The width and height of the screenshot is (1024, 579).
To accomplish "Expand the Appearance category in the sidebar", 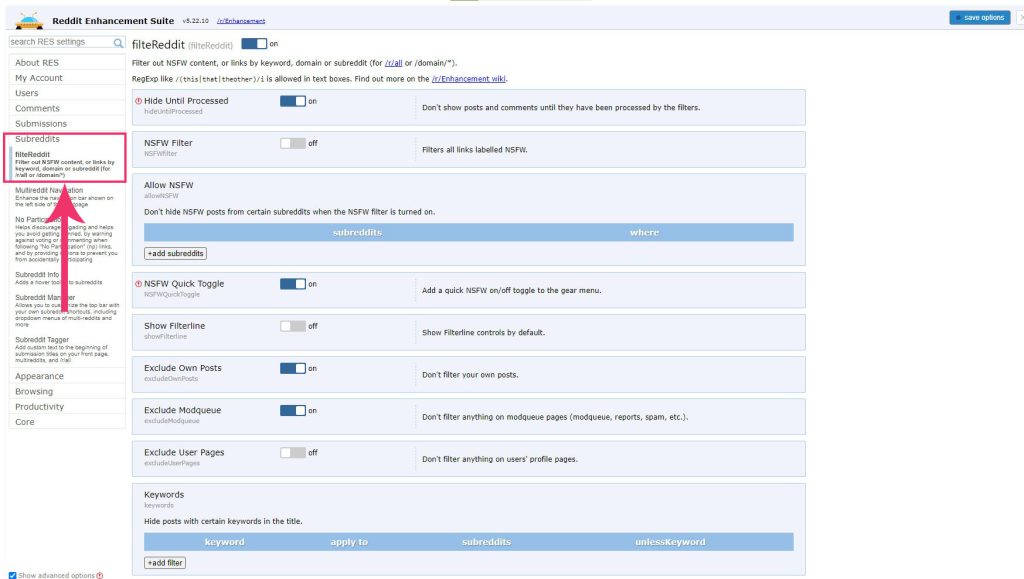I will (x=40, y=376).
